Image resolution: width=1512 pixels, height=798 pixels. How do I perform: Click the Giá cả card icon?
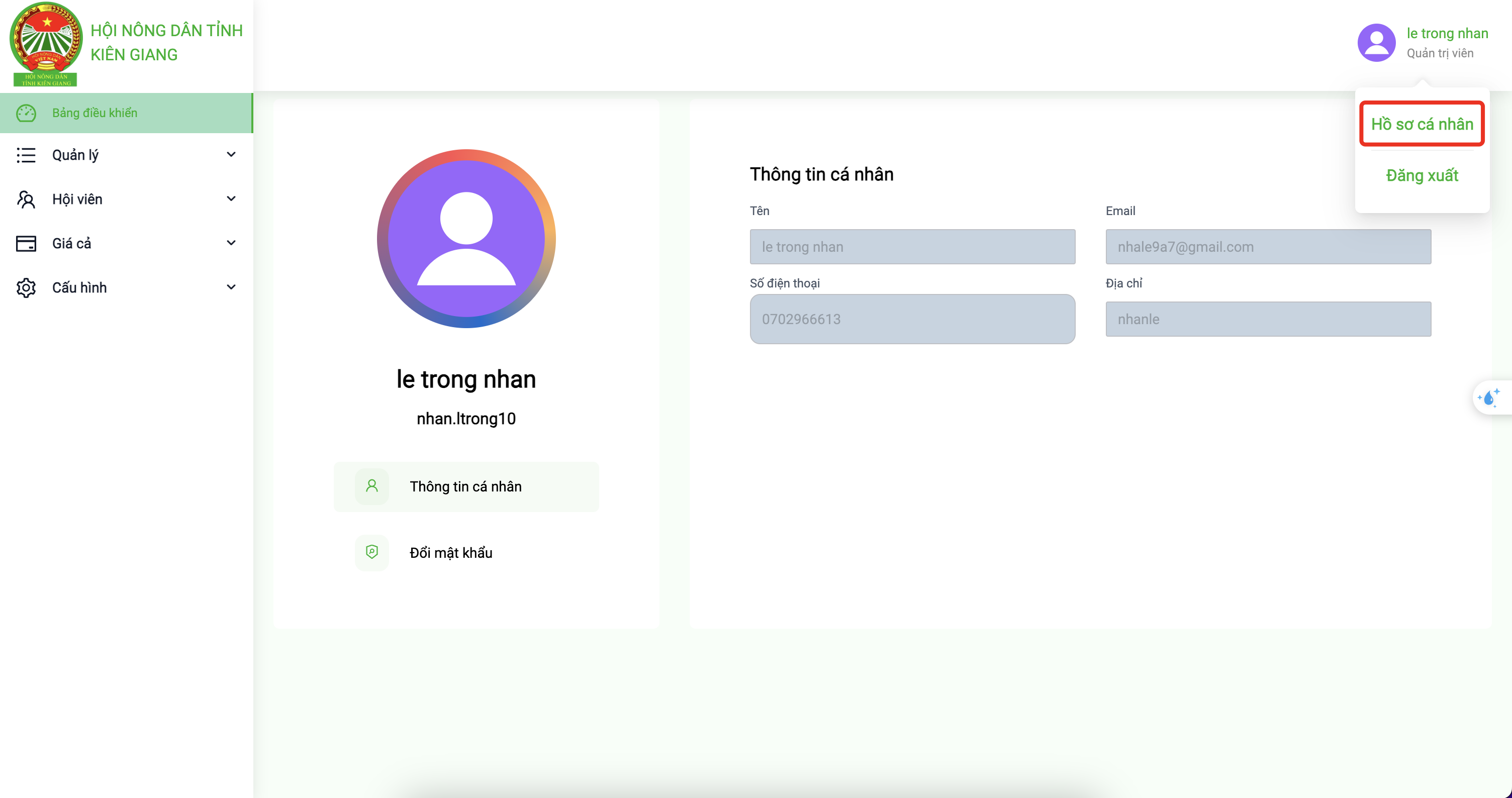tap(26, 244)
